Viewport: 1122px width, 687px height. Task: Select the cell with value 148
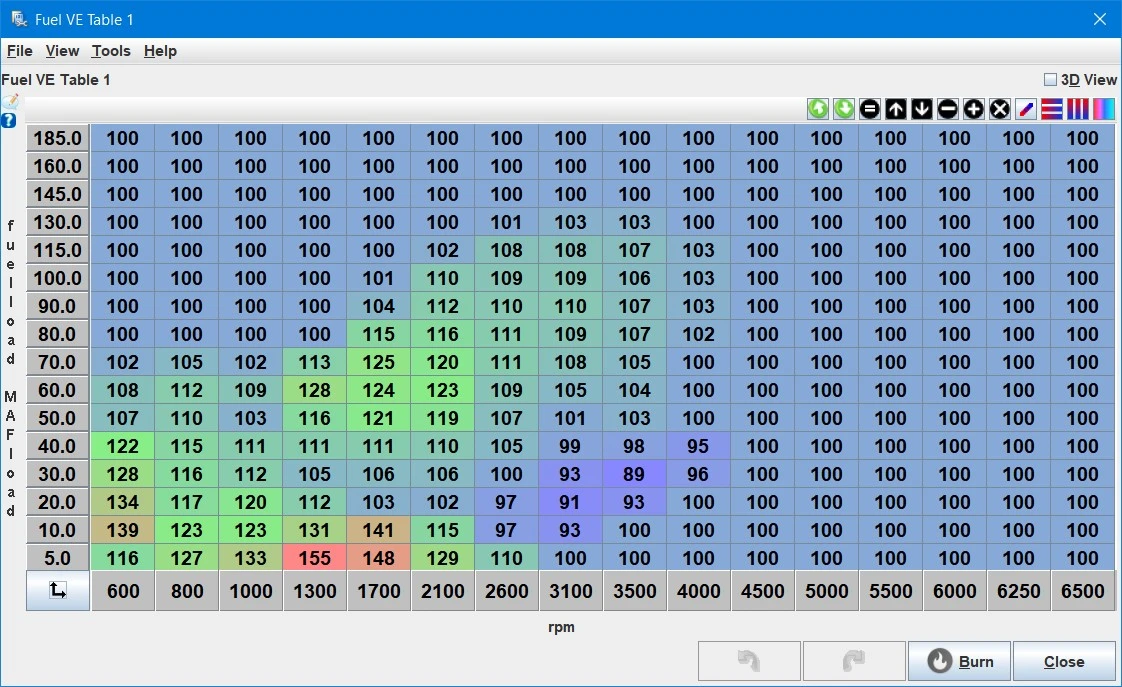click(379, 557)
